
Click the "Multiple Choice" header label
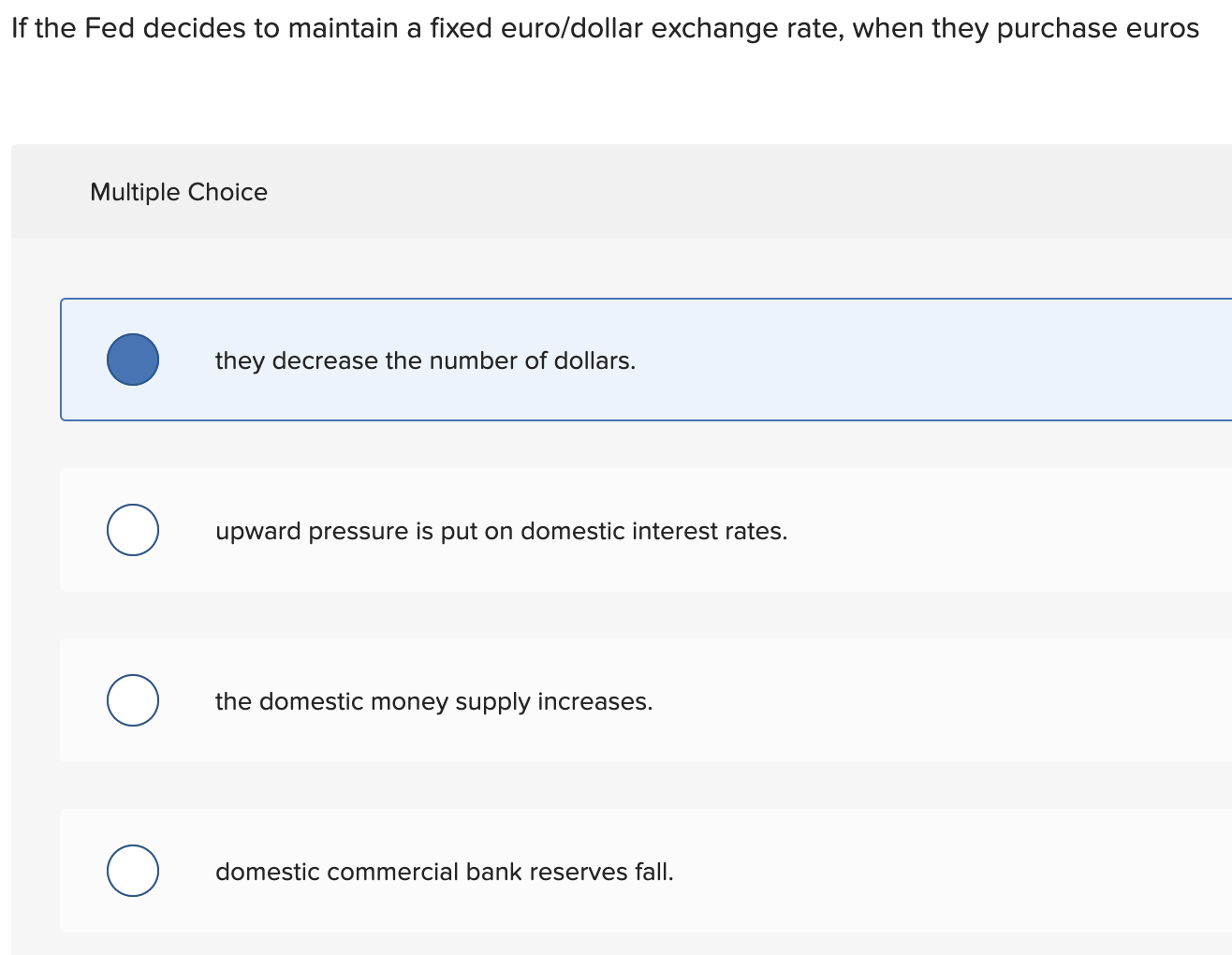click(x=179, y=192)
